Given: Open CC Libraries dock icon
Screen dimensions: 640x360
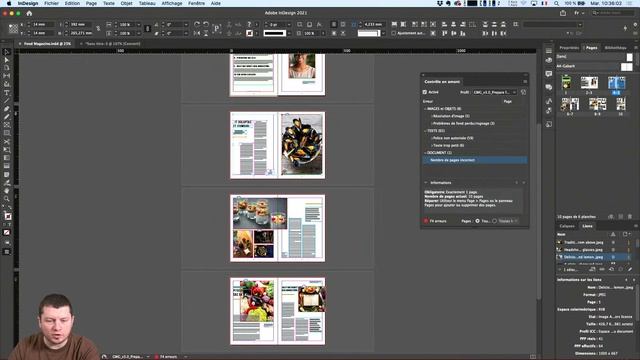Looking at the screenshot, I should tap(549, 60).
